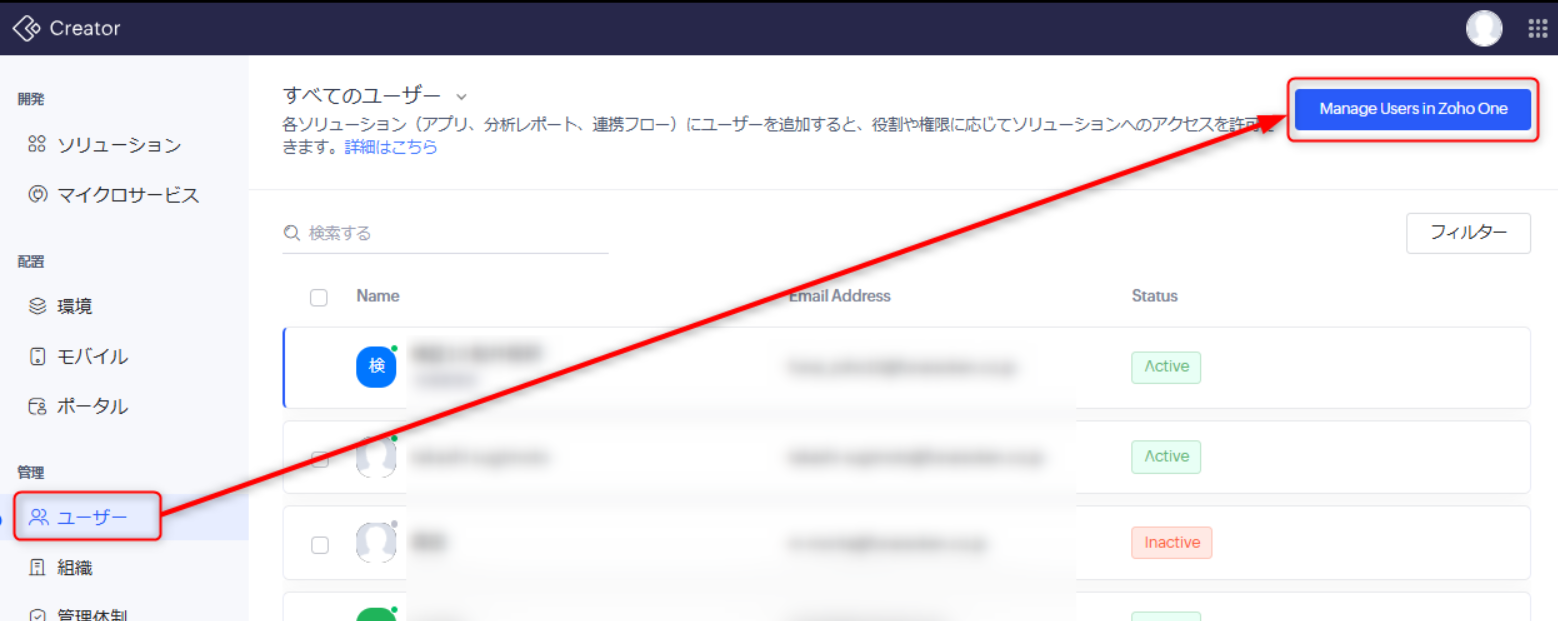Image resolution: width=1558 pixels, height=621 pixels.
Task: Open モバイル in the sidebar
Action: 92,357
